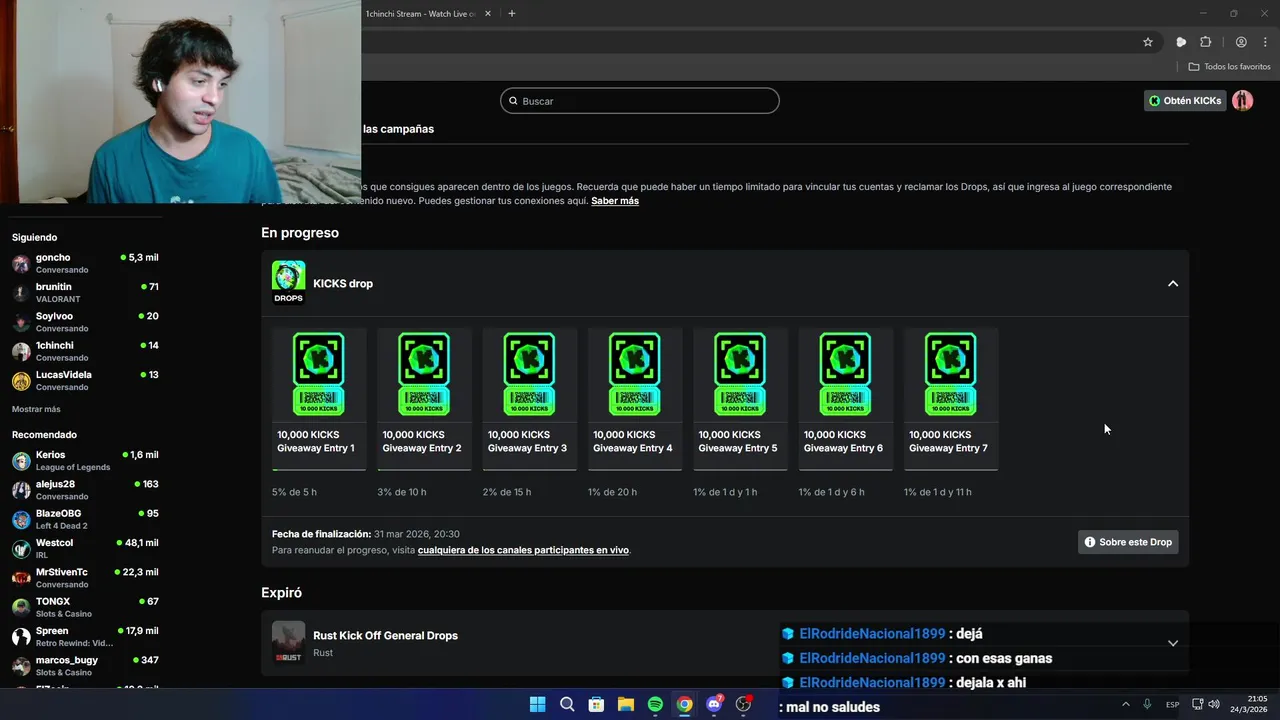Open BlazeOBG Left 4 Dead 2 channel
Image resolution: width=1280 pixels, height=720 pixels.
(85, 519)
